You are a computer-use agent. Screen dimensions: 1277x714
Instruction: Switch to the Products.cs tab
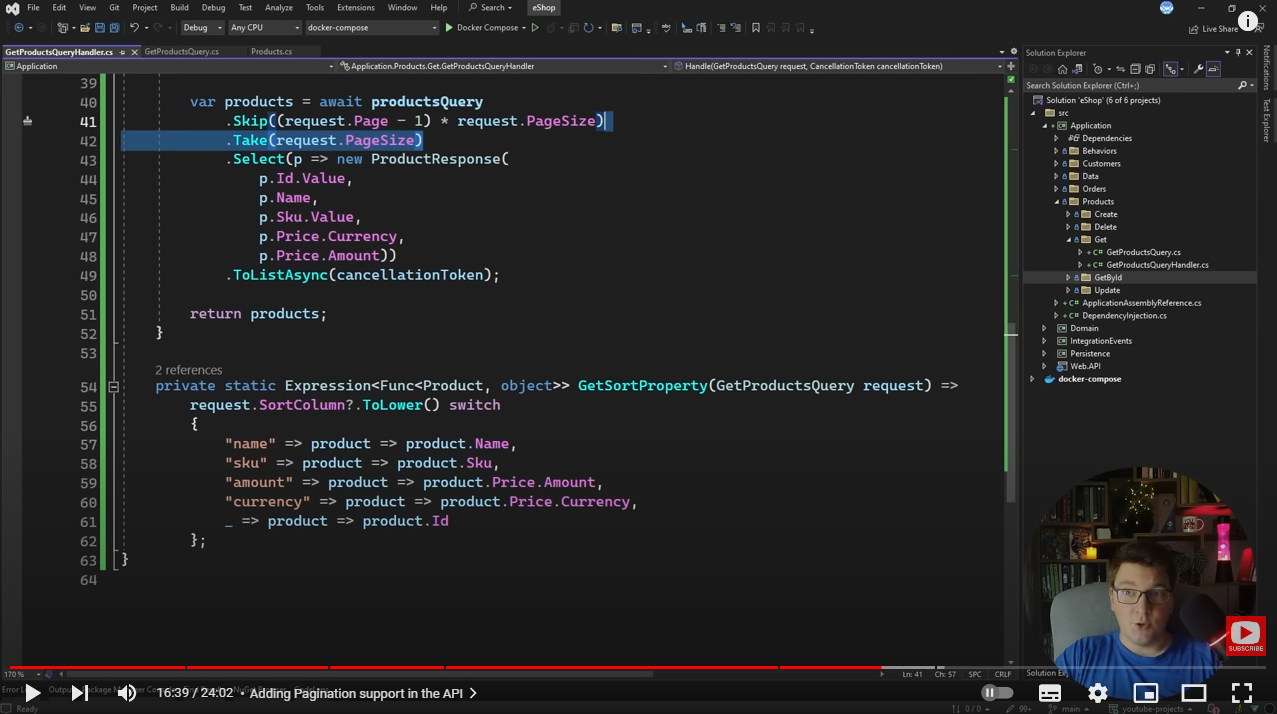tap(271, 51)
